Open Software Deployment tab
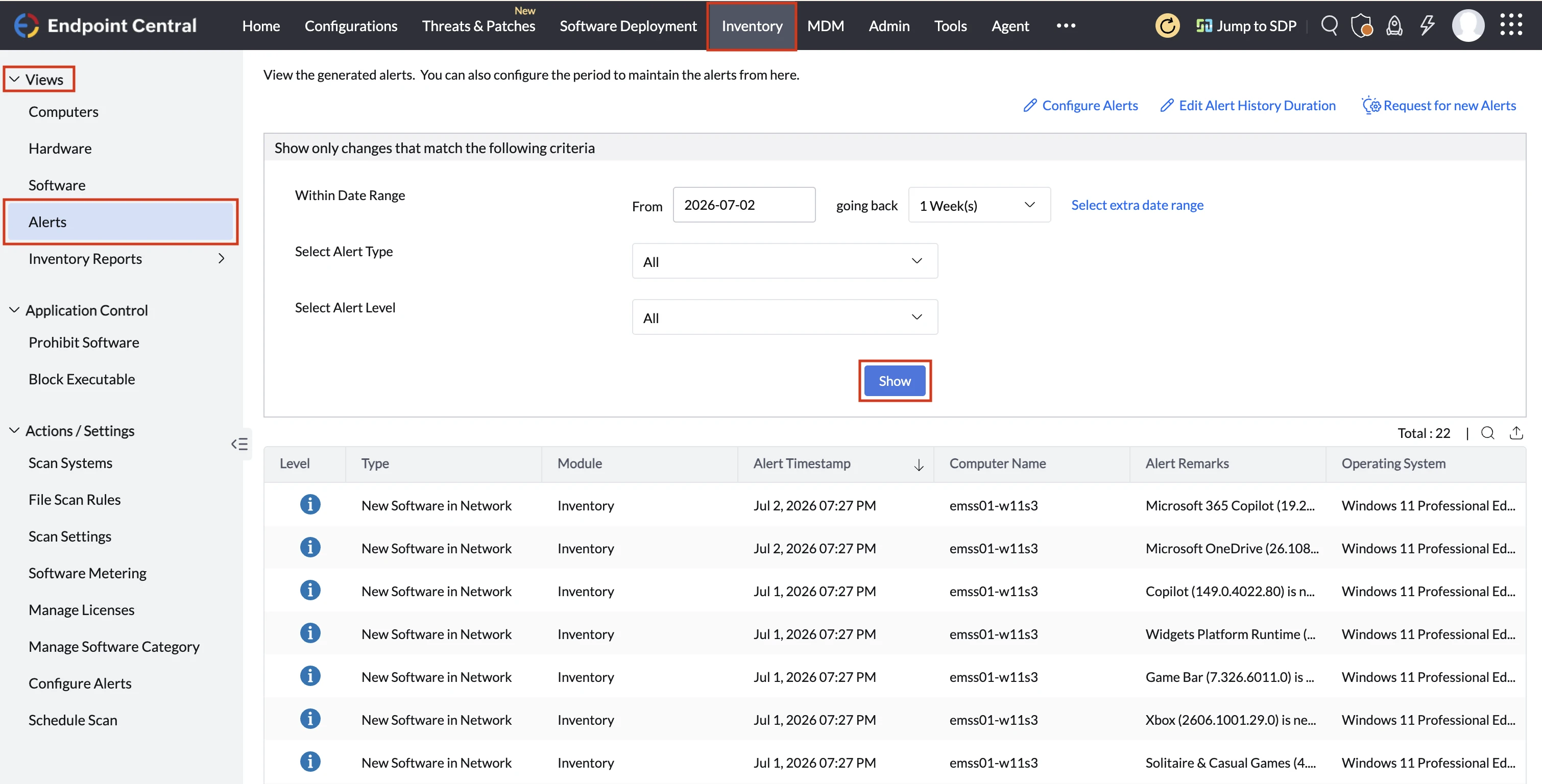 (x=628, y=26)
